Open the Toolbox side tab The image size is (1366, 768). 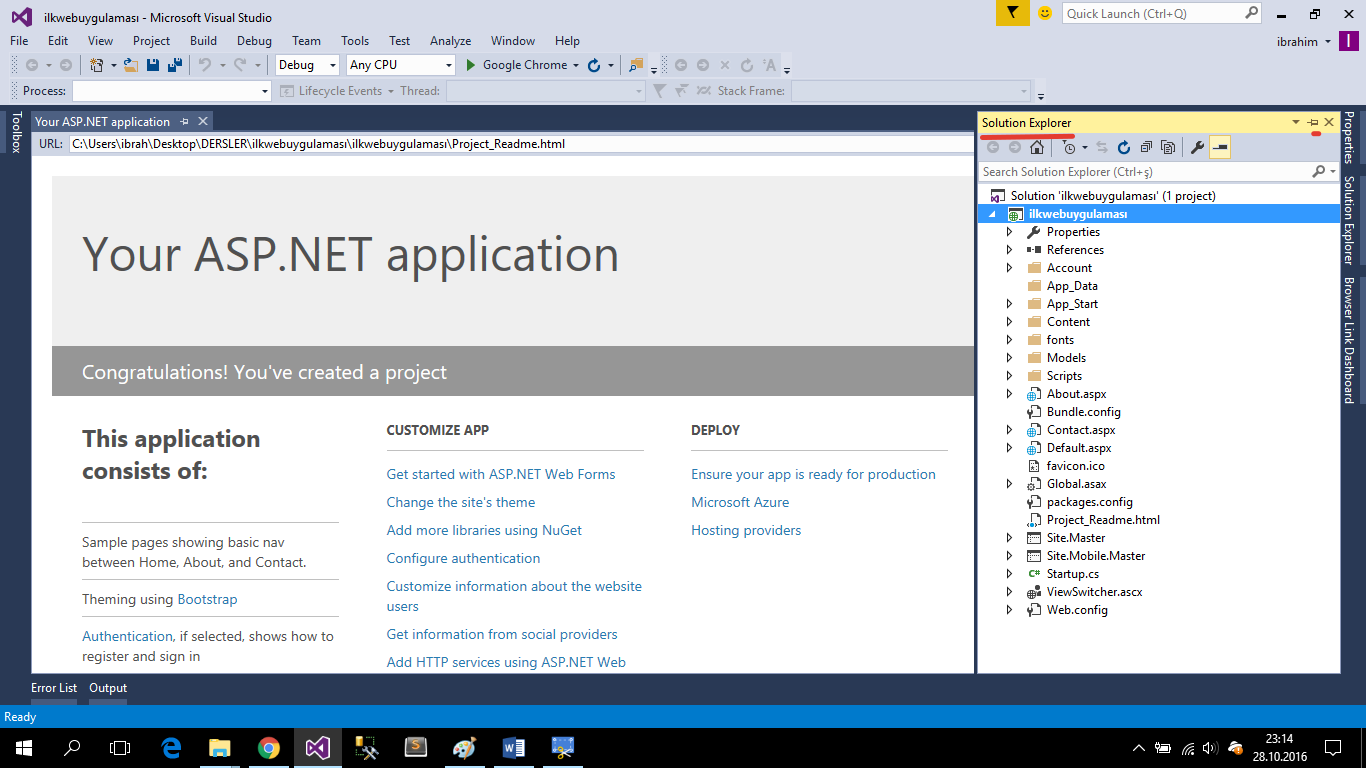pos(15,132)
